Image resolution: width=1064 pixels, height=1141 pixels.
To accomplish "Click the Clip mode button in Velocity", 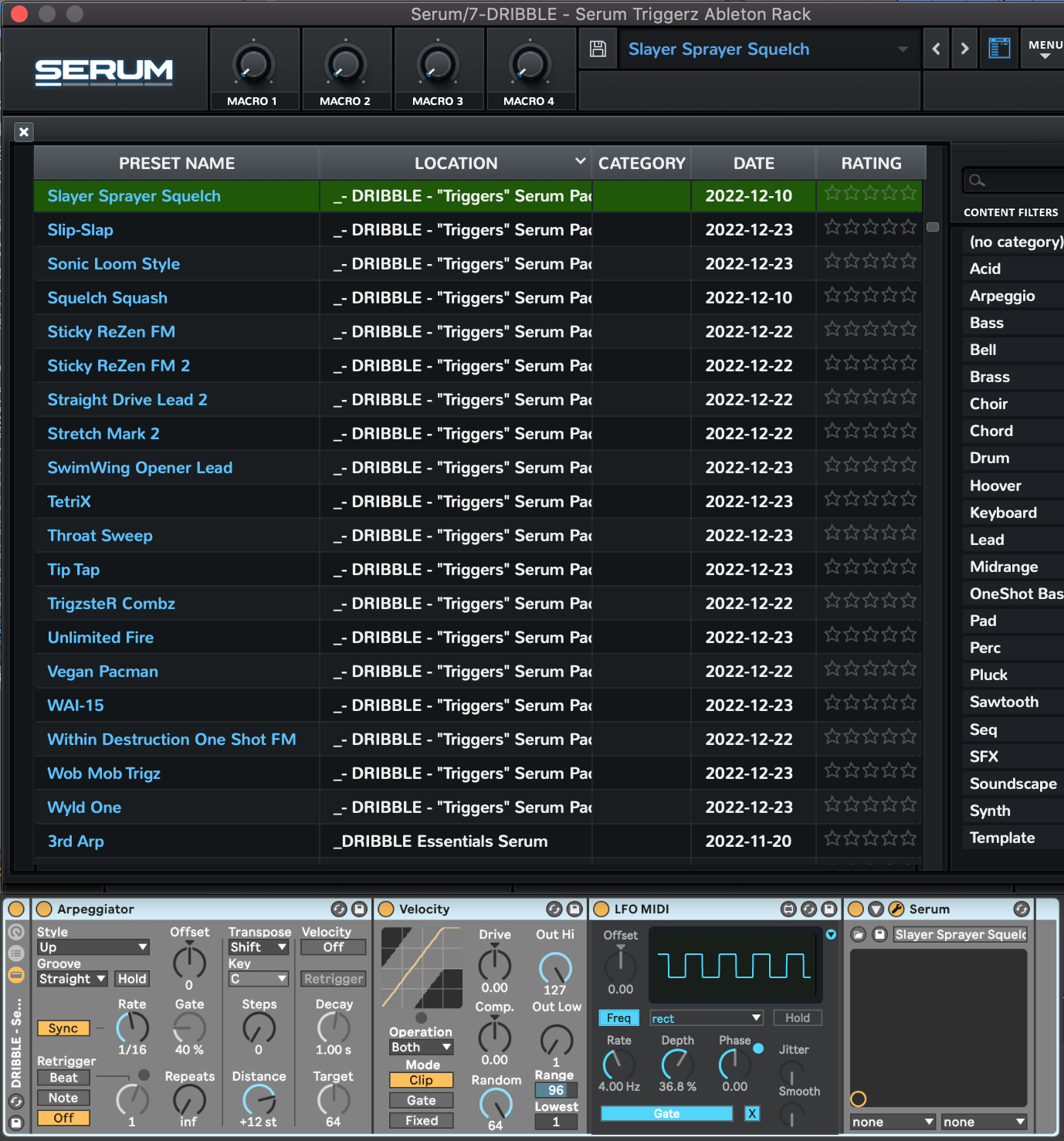I will [421, 1080].
